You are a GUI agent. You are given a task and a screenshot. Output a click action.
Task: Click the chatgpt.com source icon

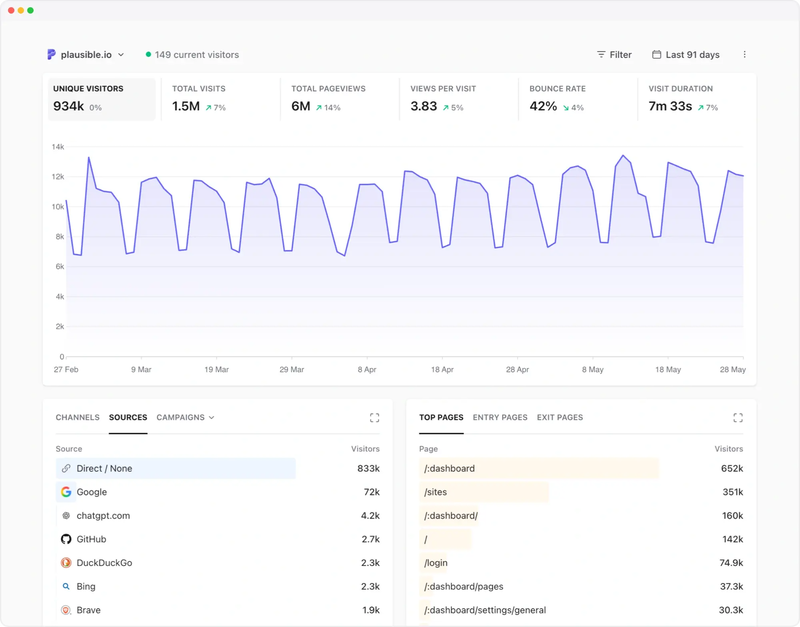[x=66, y=516]
